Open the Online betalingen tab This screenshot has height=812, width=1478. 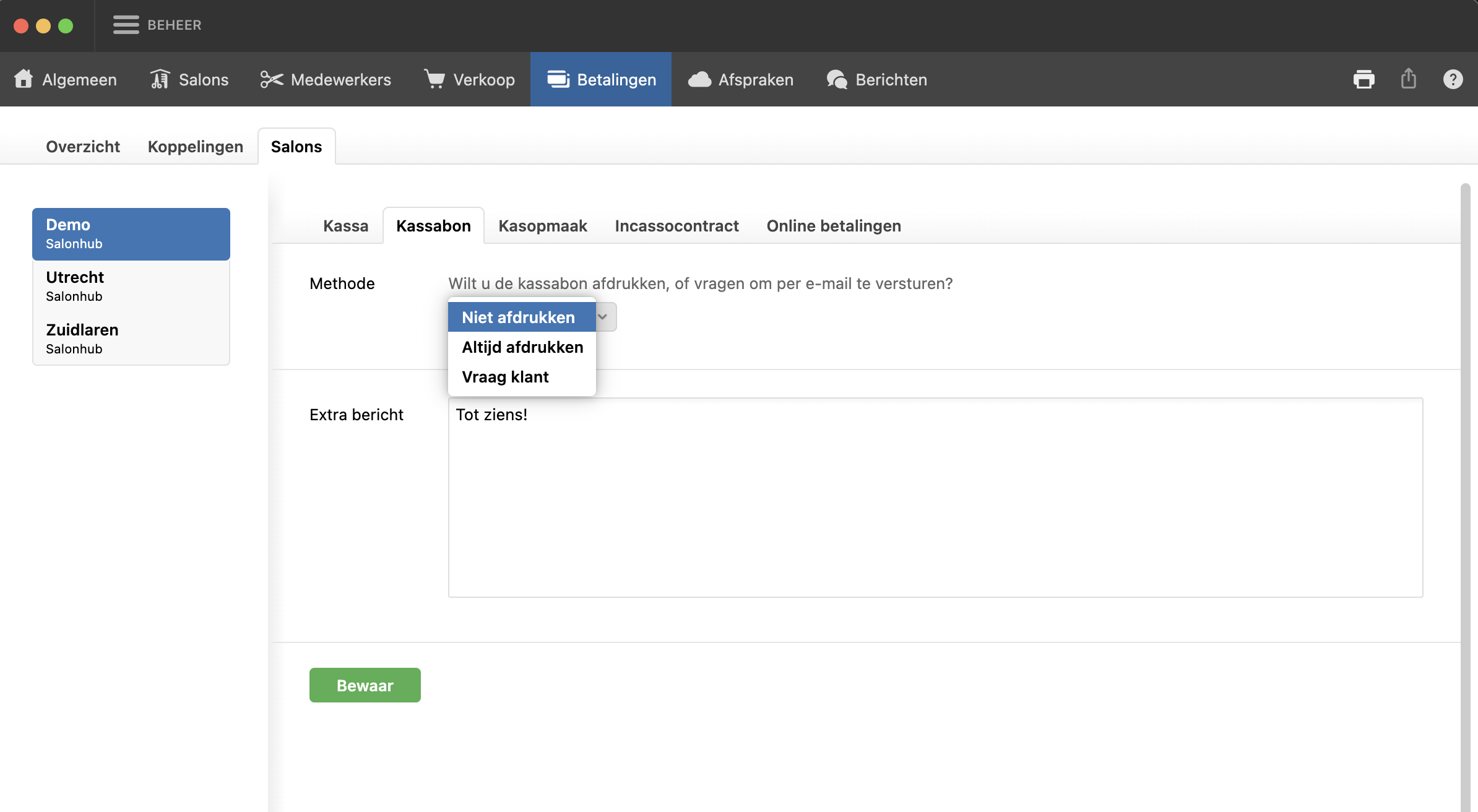(x=833, y=226)
